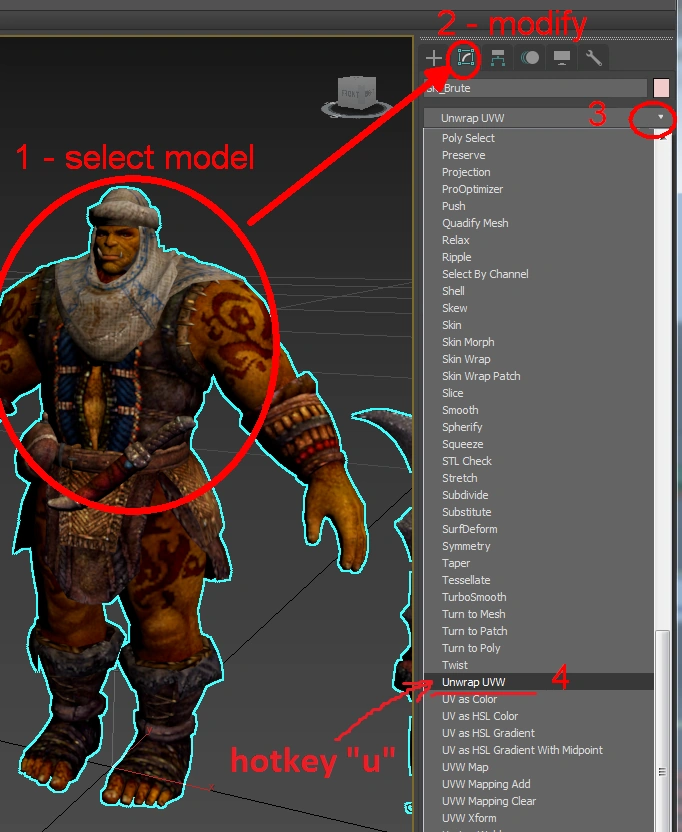This screenshot has height=832, width=682.
Task: Apply STL Check modifier
Action: (467, 461)
